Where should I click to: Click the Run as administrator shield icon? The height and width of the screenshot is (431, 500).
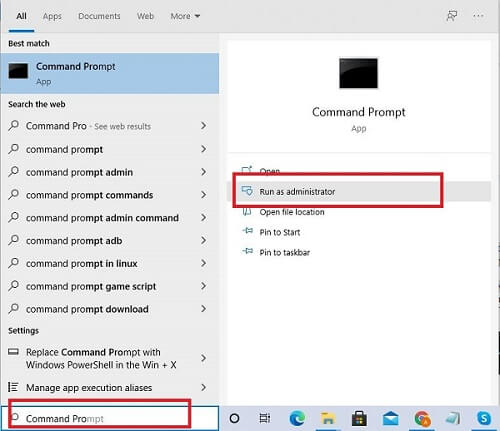click(247, 191)
